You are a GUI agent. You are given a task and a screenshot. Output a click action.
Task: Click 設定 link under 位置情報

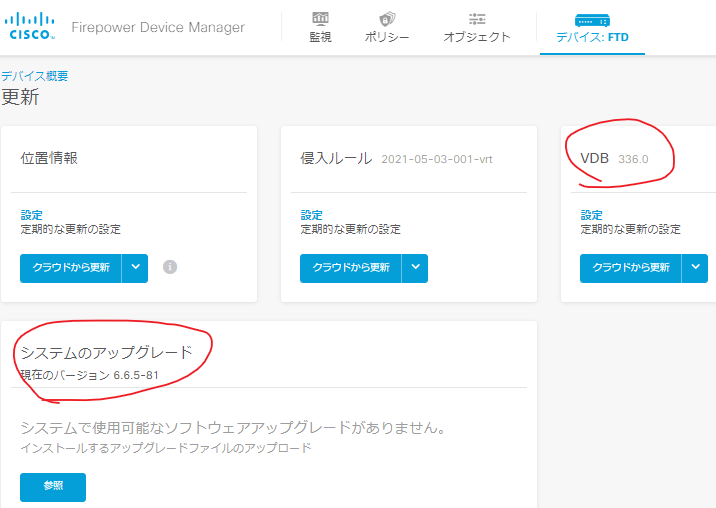[32, 215]
